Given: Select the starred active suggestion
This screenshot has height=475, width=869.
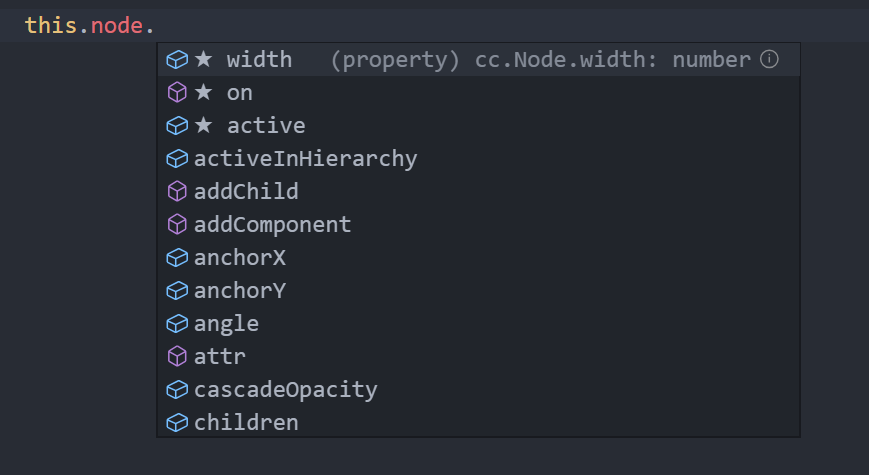Looking at the screenshot, I should [479, 126].
